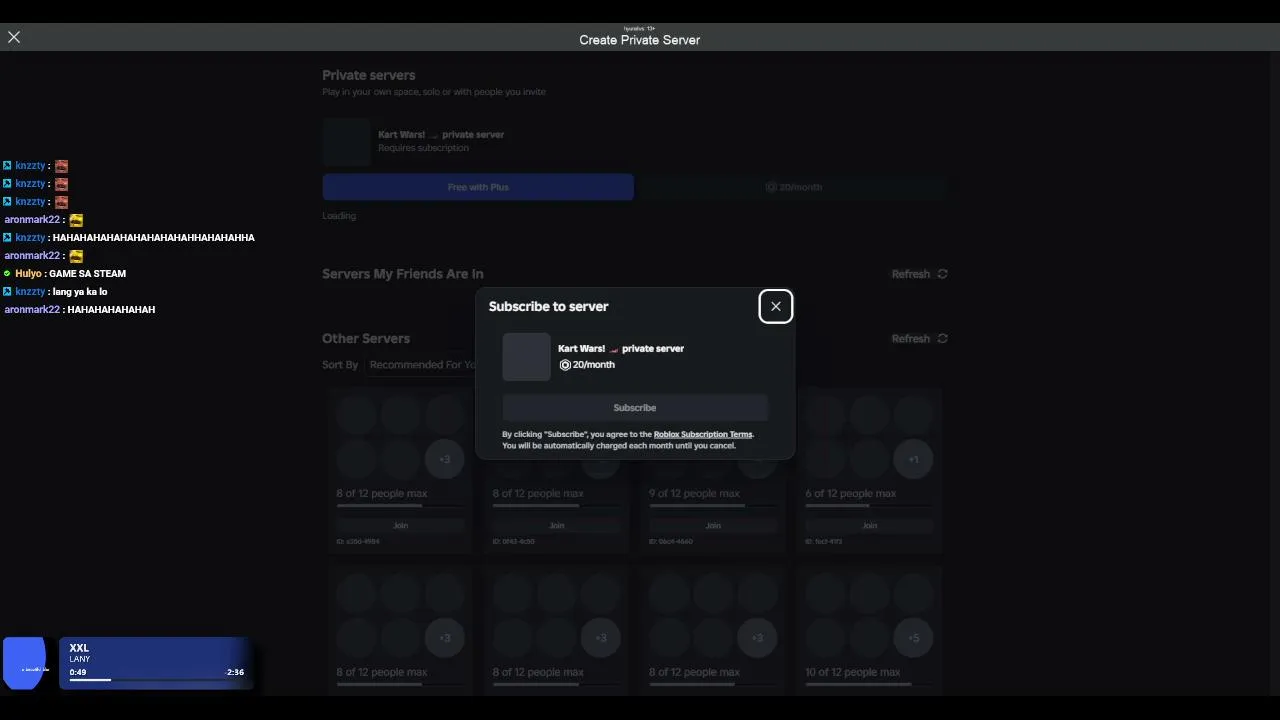The image size is (1280, 720).
Task: Click the 'Other Servers' heading
Action: [x=366, y=339]
